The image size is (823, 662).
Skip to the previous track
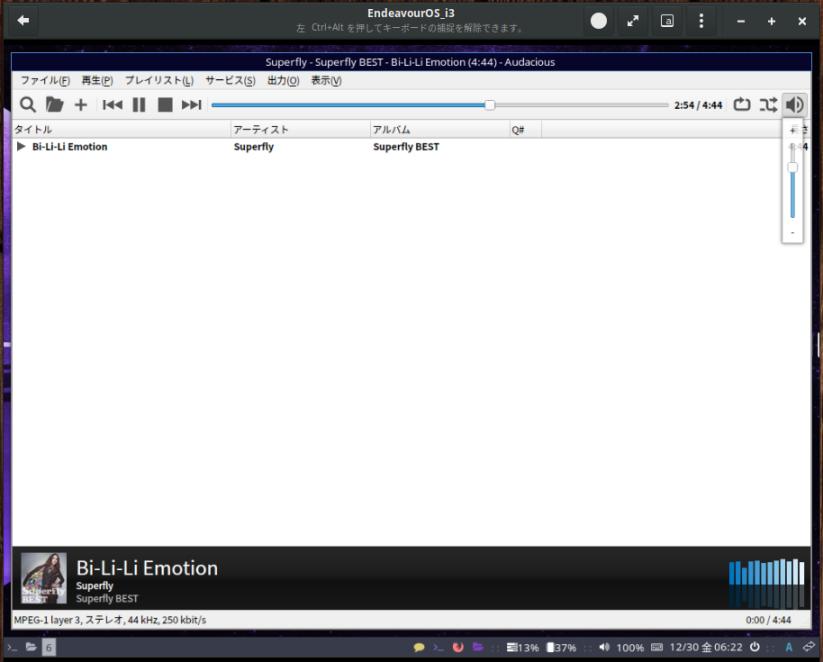click(112, 105)
